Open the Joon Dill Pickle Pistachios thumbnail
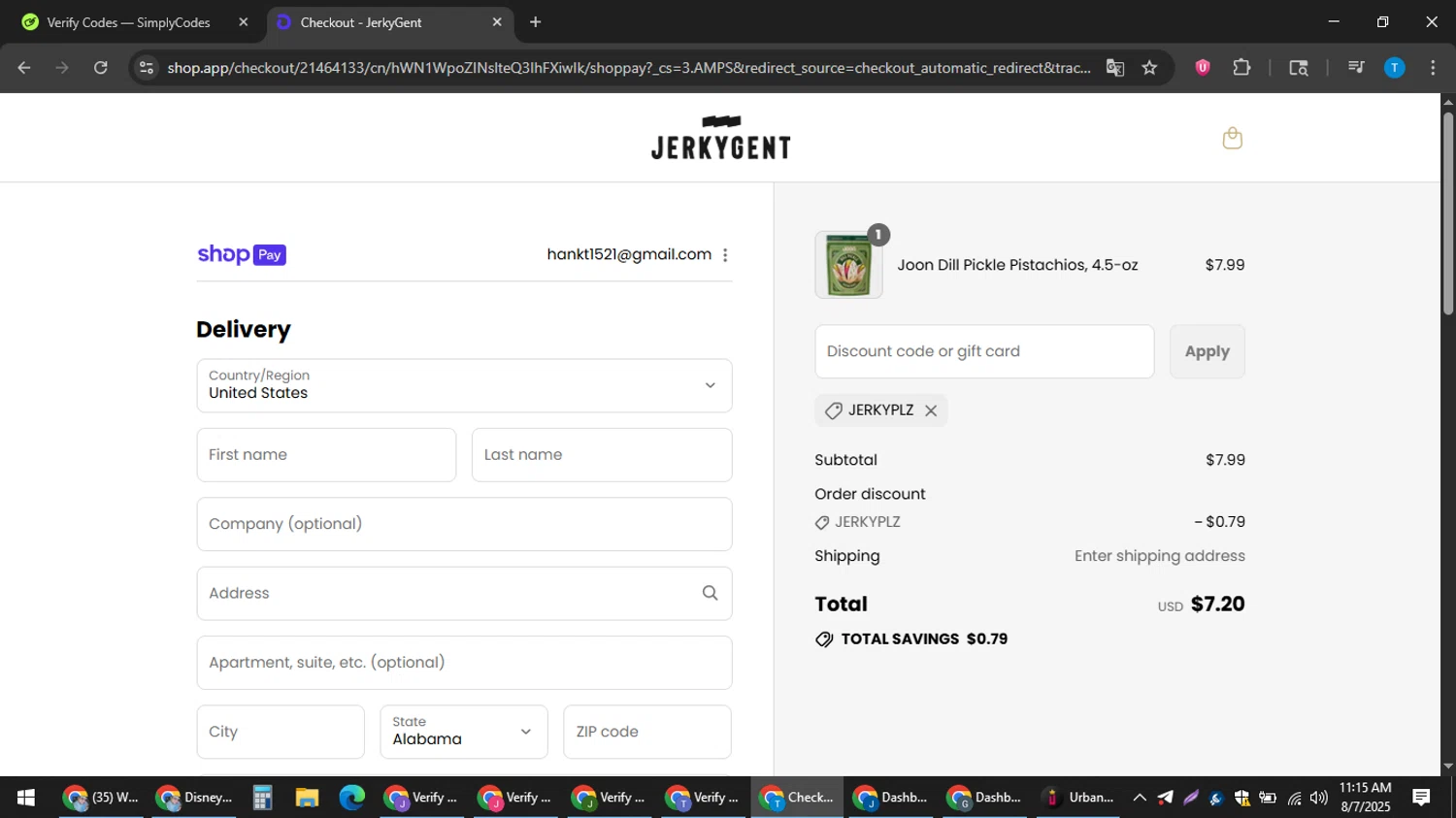The image size is (1456, 818). pos(848,265)
